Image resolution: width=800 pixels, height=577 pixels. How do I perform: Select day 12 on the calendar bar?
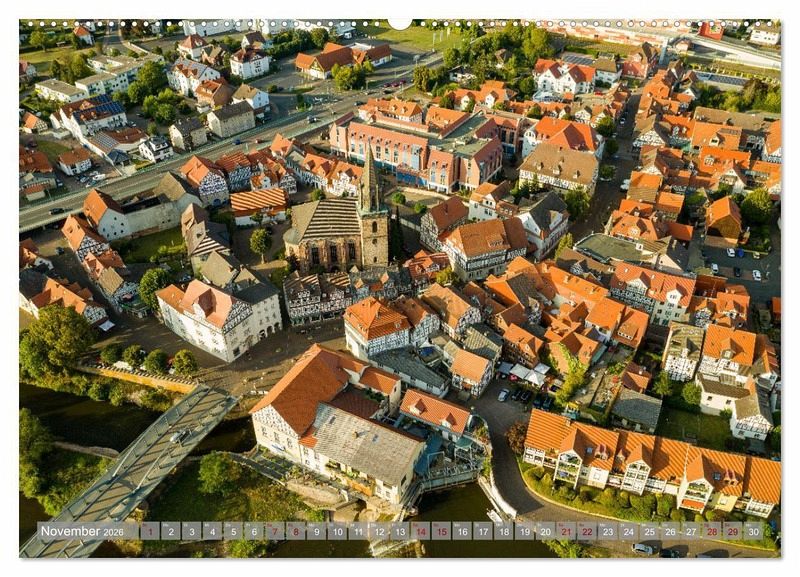tap(379, 531)
